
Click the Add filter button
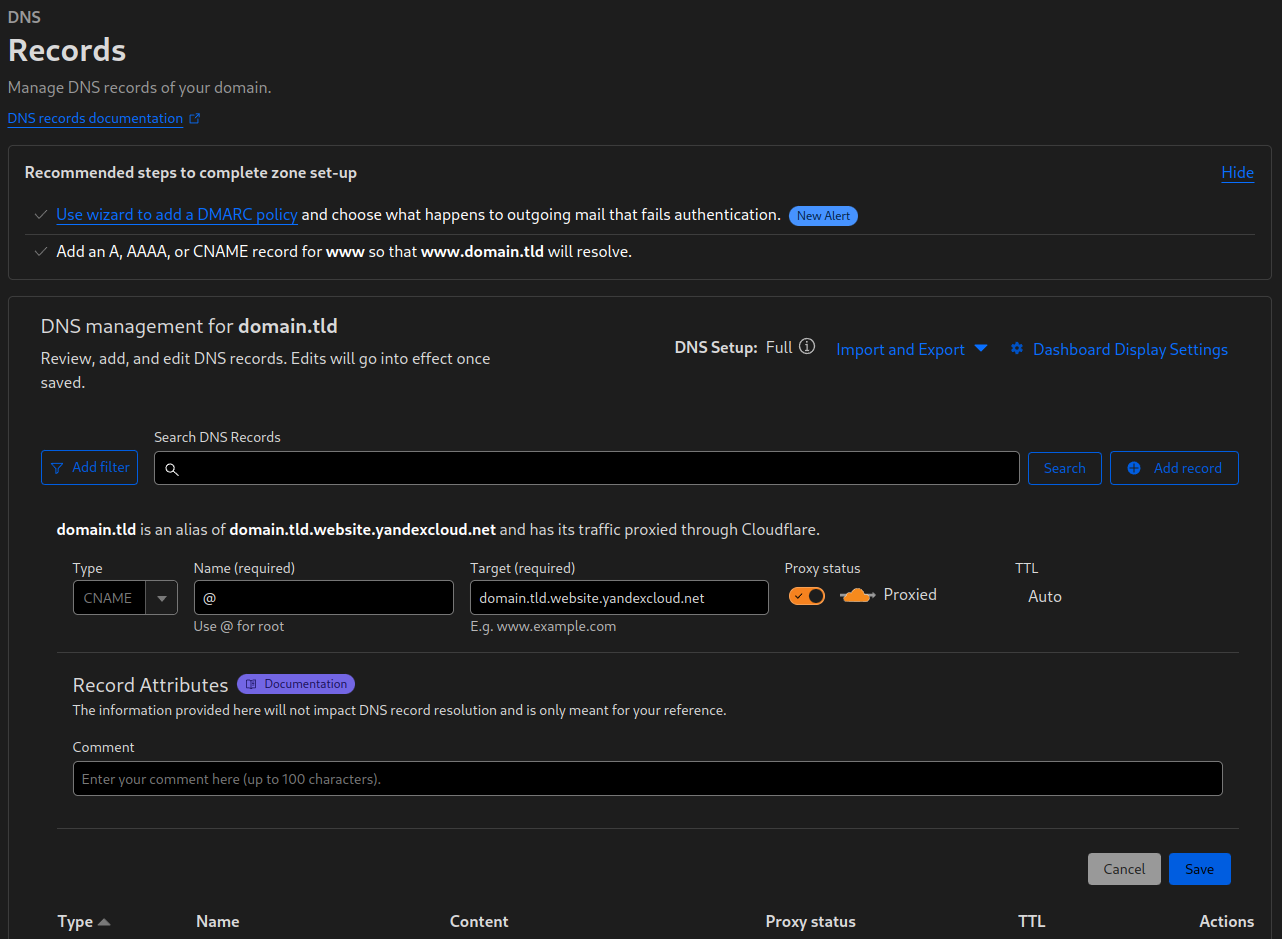pyautogui.click(x=89, y=467)
